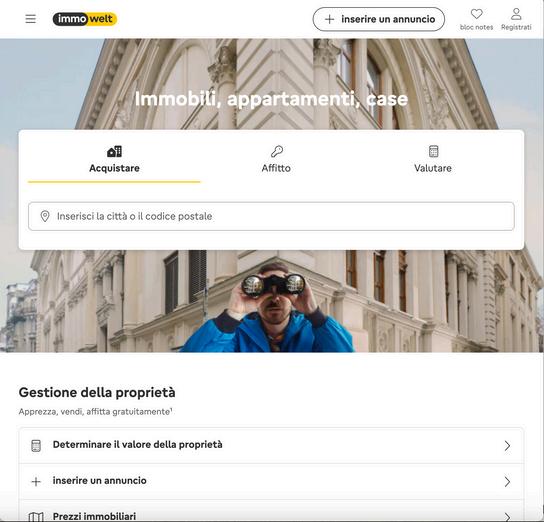The image size is (544, 522).
Task: Click calculator icon beside Determinare il valore
Action: point(36,446)
